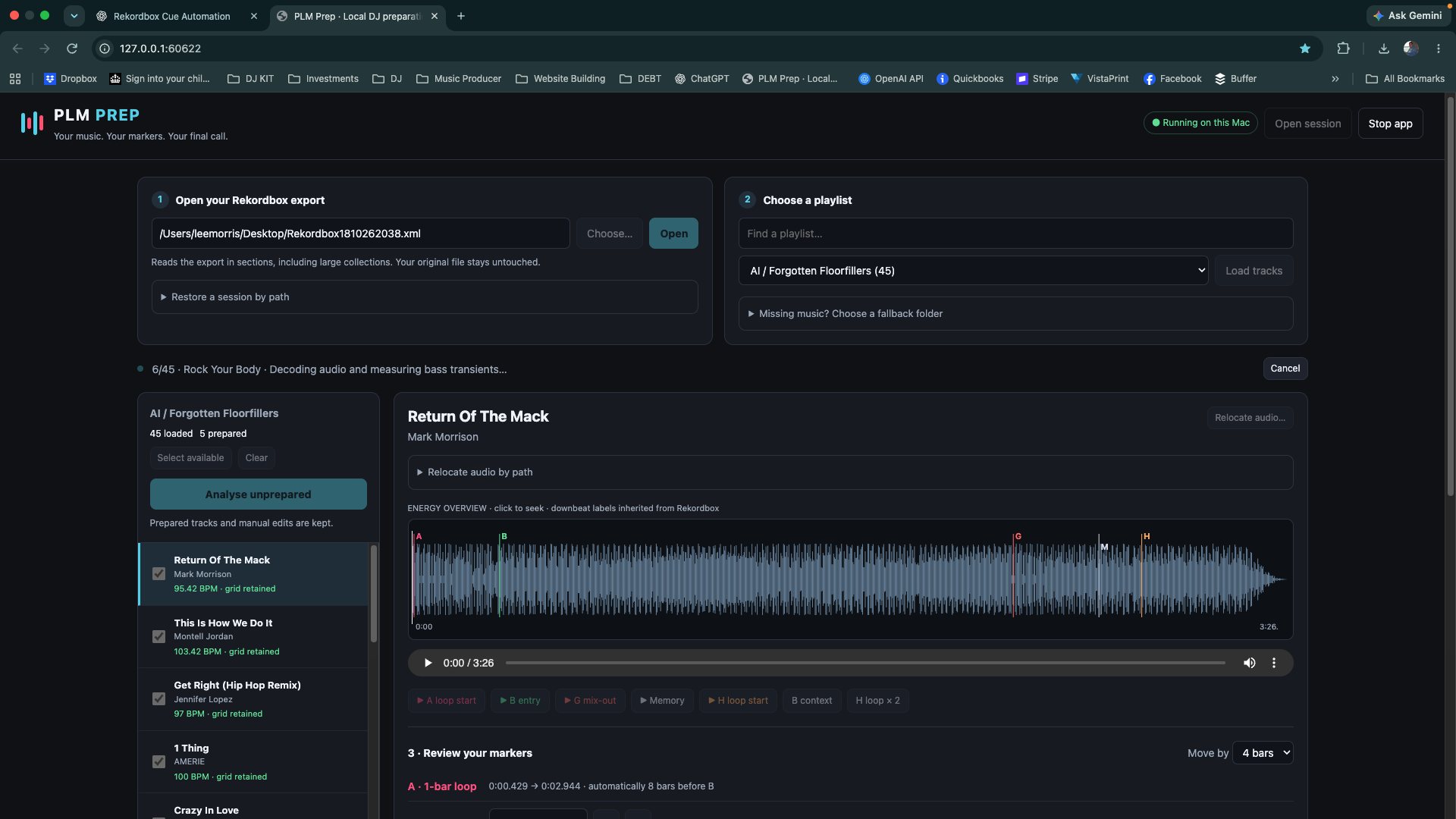Click the Stop app button
The height and width of the screenshot is (819, 1456).
coord(1390,124)
